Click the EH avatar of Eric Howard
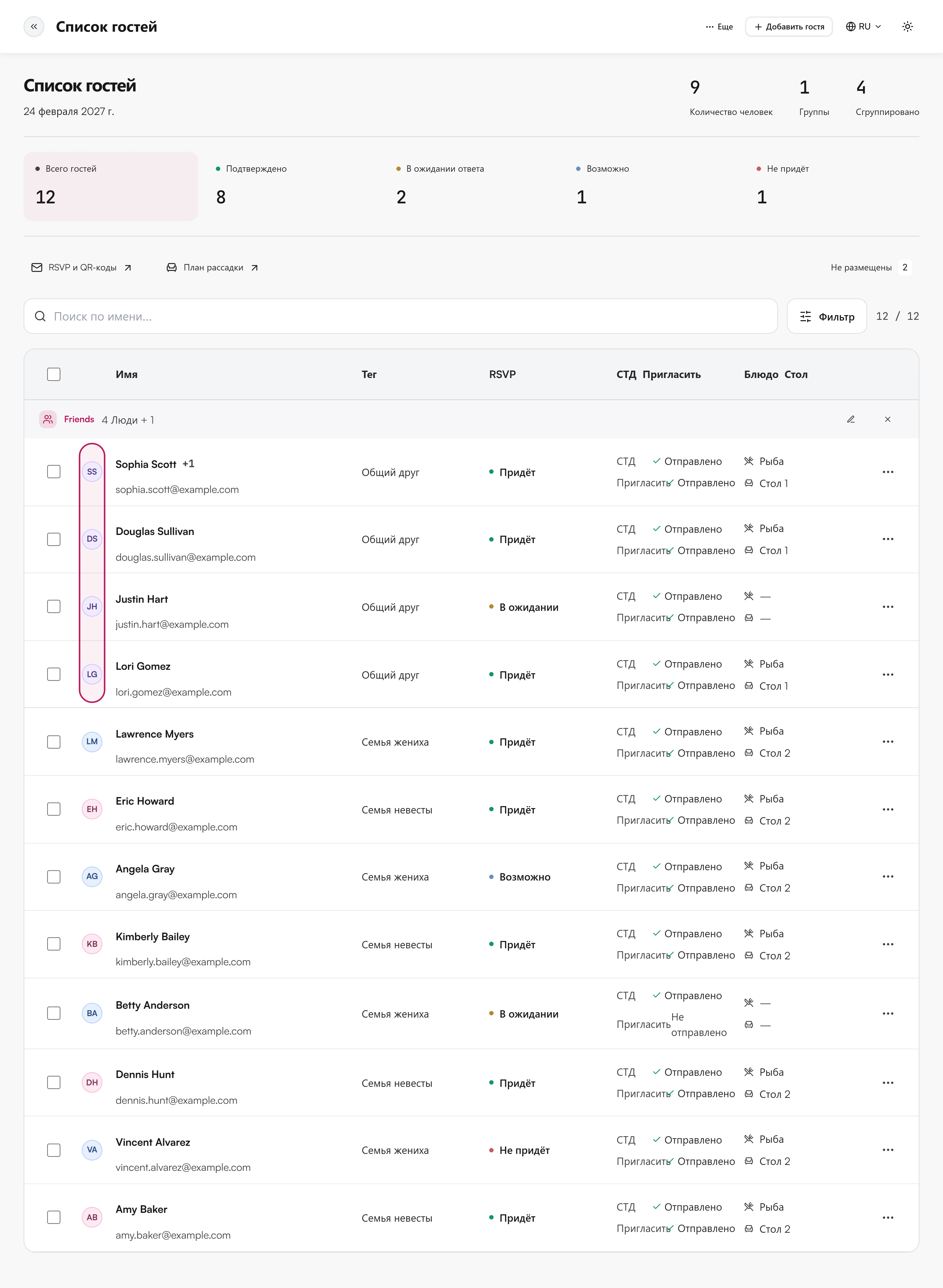943x1288 pixels. tap(92, 809)
